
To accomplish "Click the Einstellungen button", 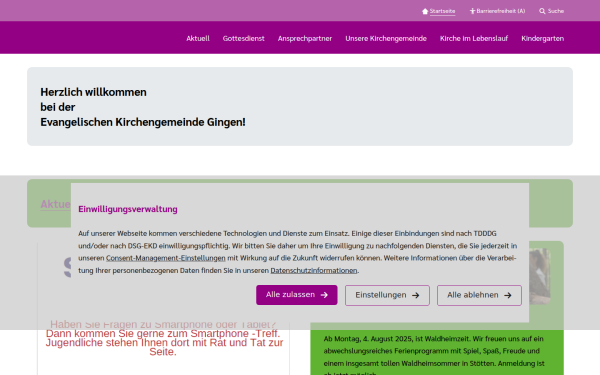I will click(x=387, y=295).
